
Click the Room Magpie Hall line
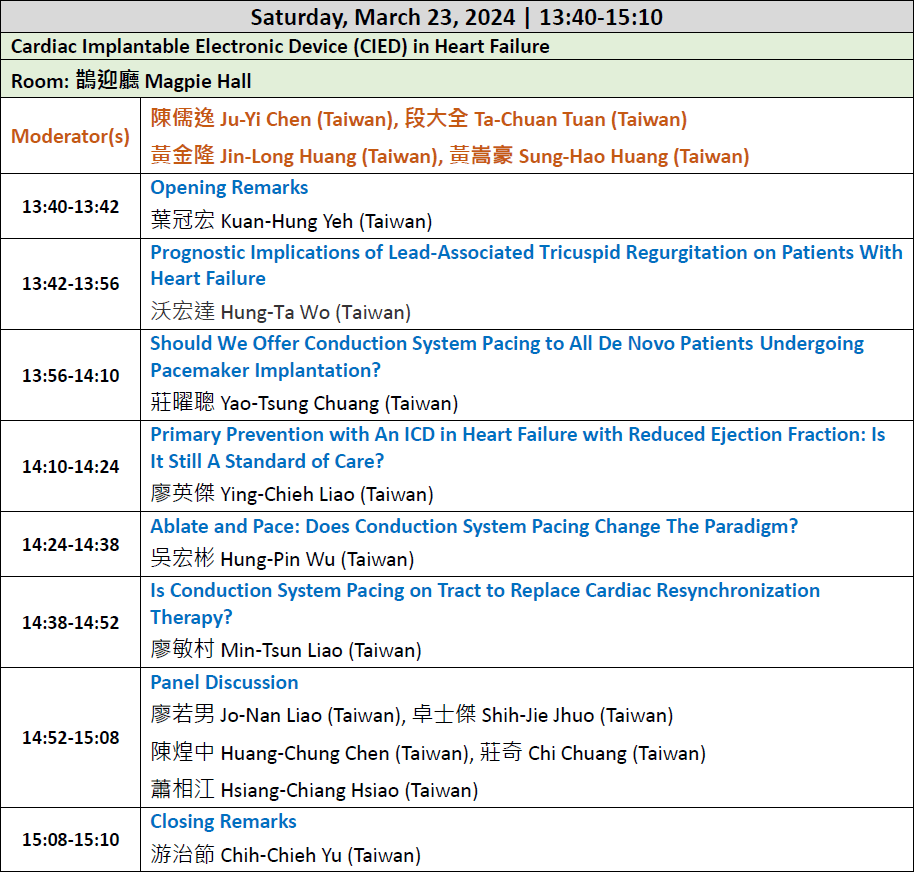tap(131, 80)
